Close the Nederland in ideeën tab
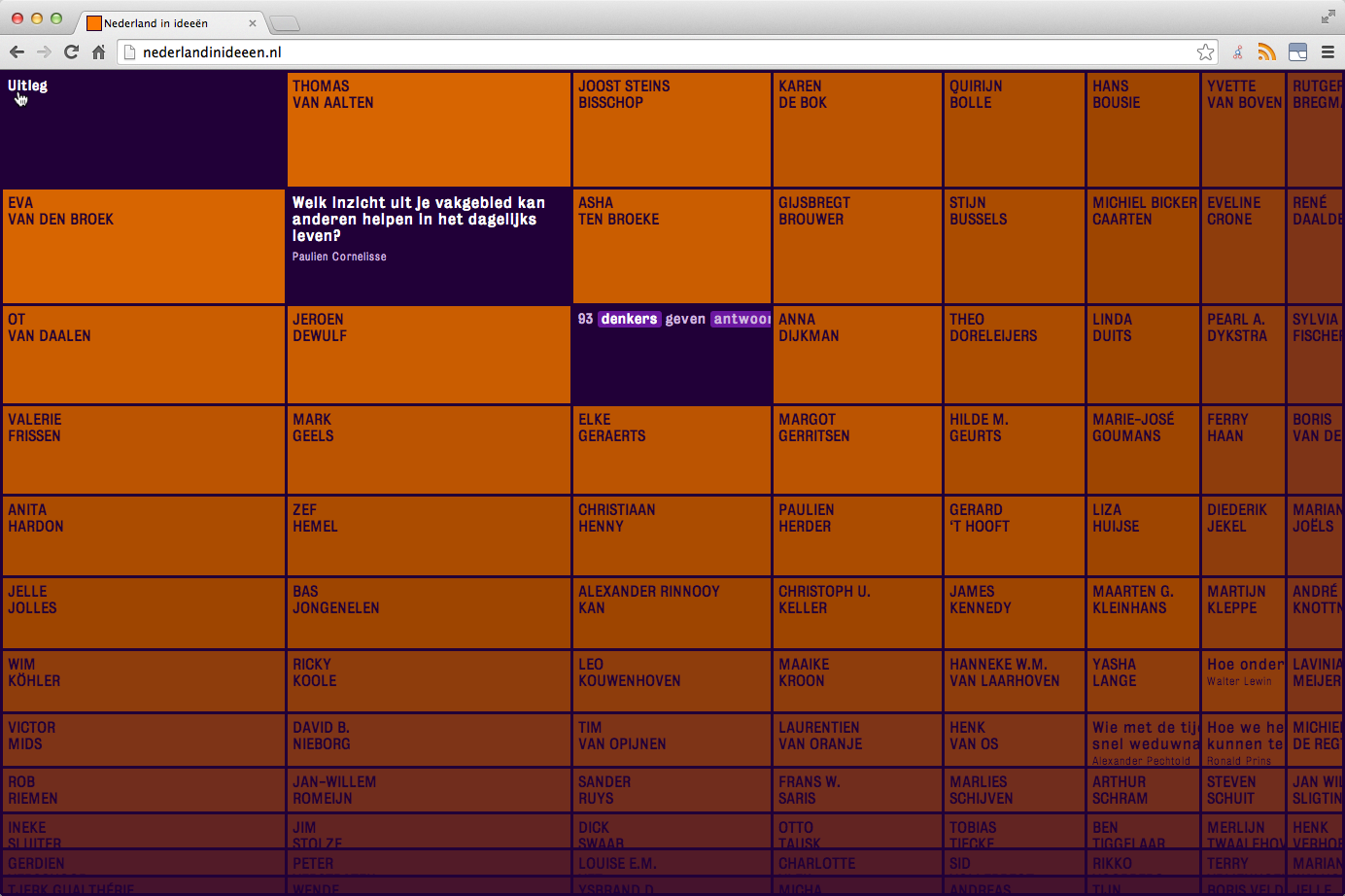 [x=253, y=23]
